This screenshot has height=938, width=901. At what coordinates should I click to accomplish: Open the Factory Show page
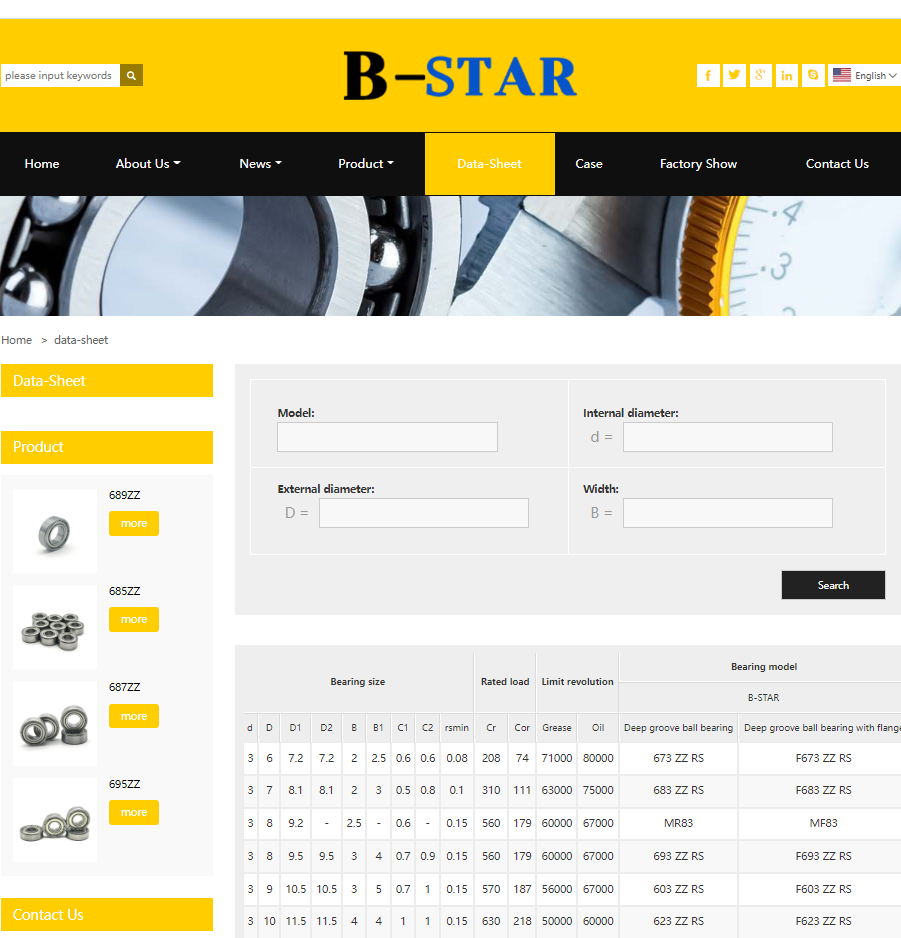[x=698, y=164]
